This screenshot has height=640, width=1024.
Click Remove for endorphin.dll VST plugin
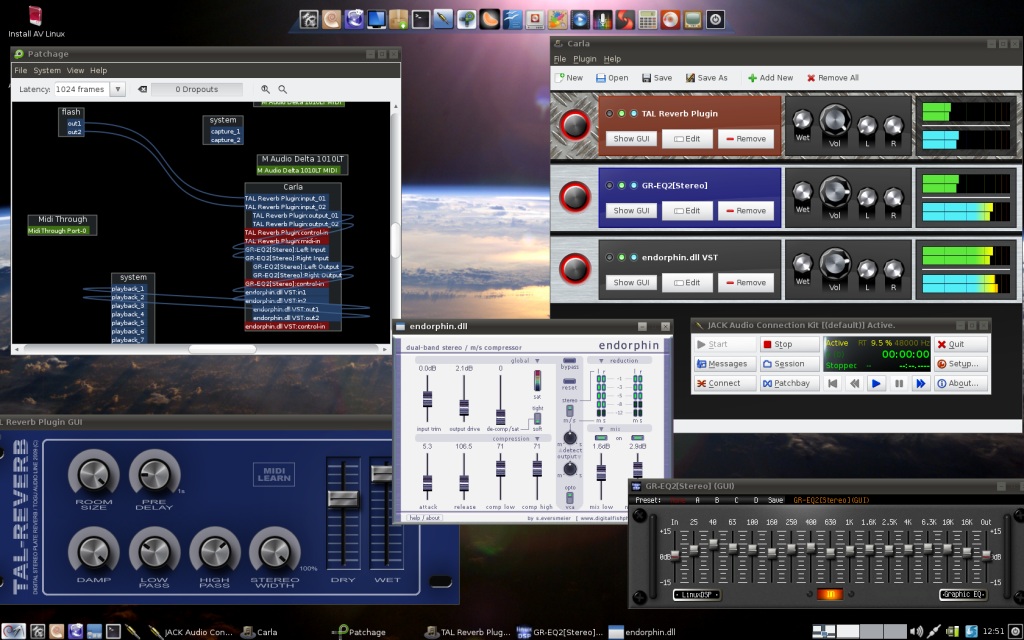[745, 283]
